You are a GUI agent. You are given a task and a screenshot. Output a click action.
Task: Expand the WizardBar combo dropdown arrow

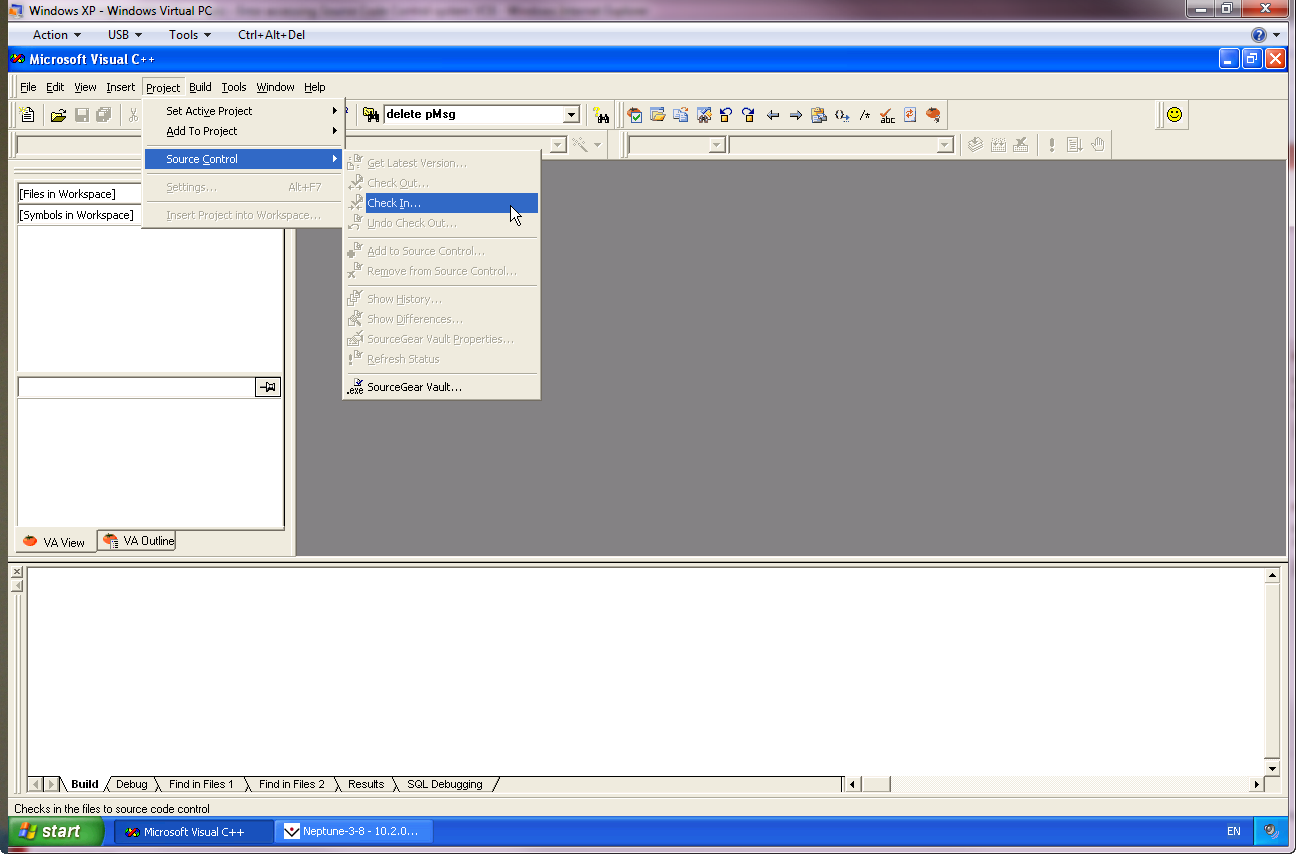point(558,145)
